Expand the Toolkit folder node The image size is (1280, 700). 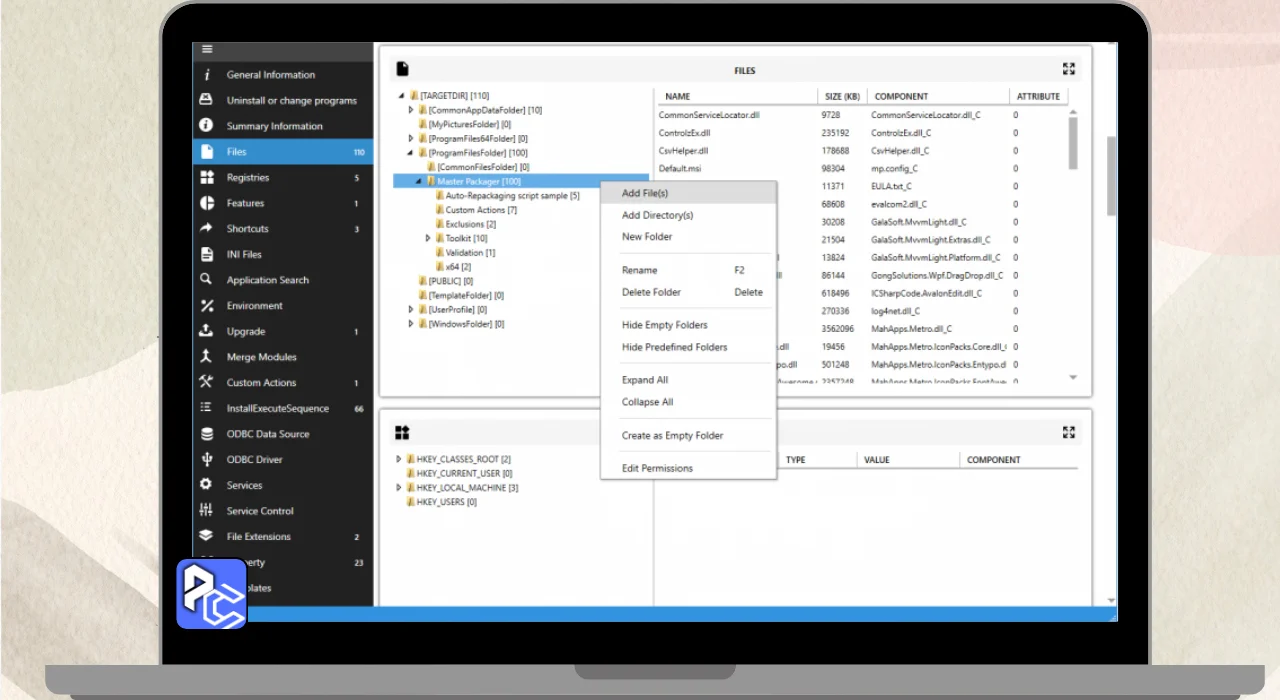(x=428, y=238)
